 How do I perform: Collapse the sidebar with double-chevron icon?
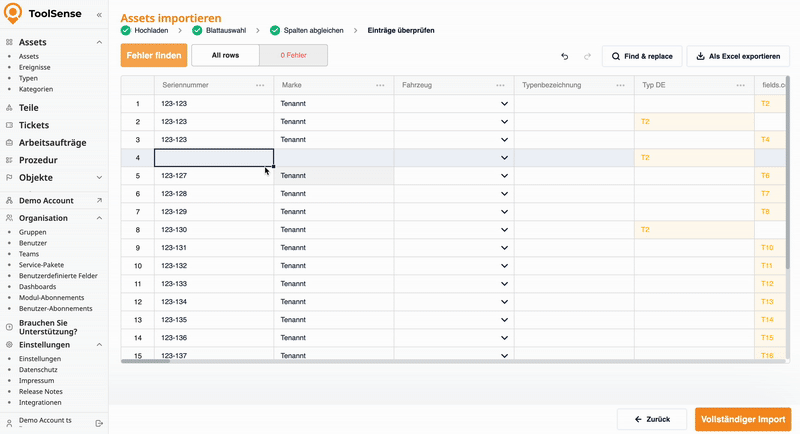click(x=99, y=15)
